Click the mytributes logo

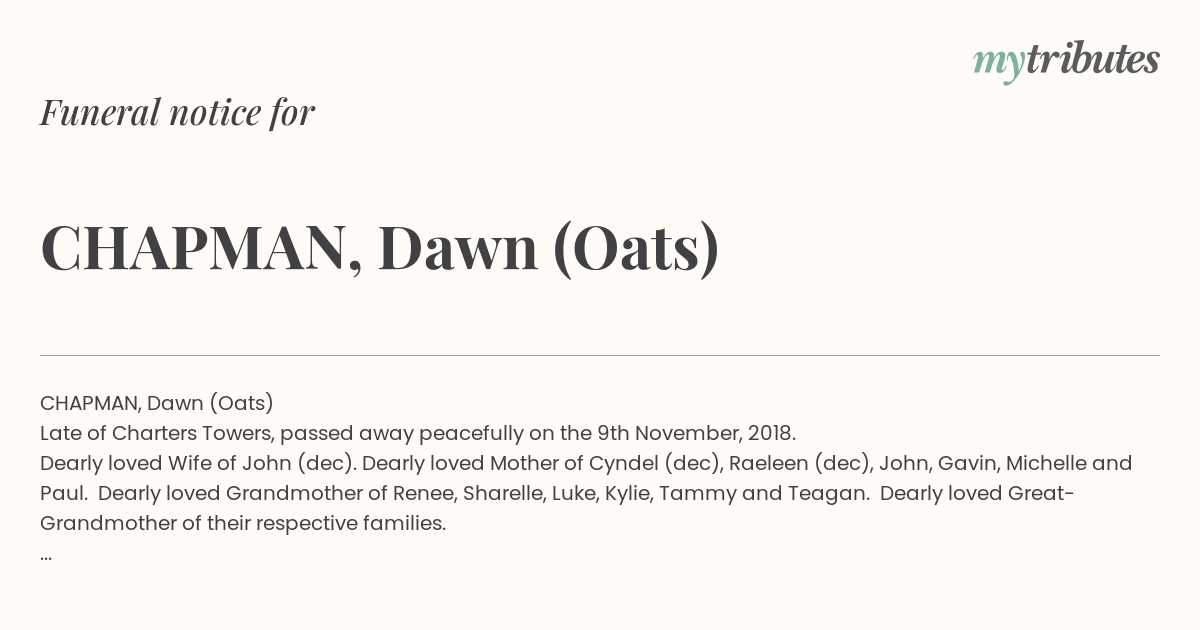pos(1066,61)
